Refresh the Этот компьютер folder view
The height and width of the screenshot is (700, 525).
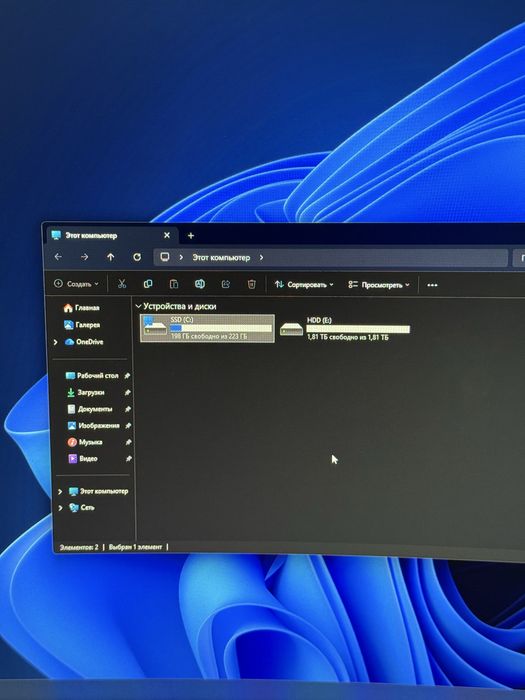tap(137, 257)
